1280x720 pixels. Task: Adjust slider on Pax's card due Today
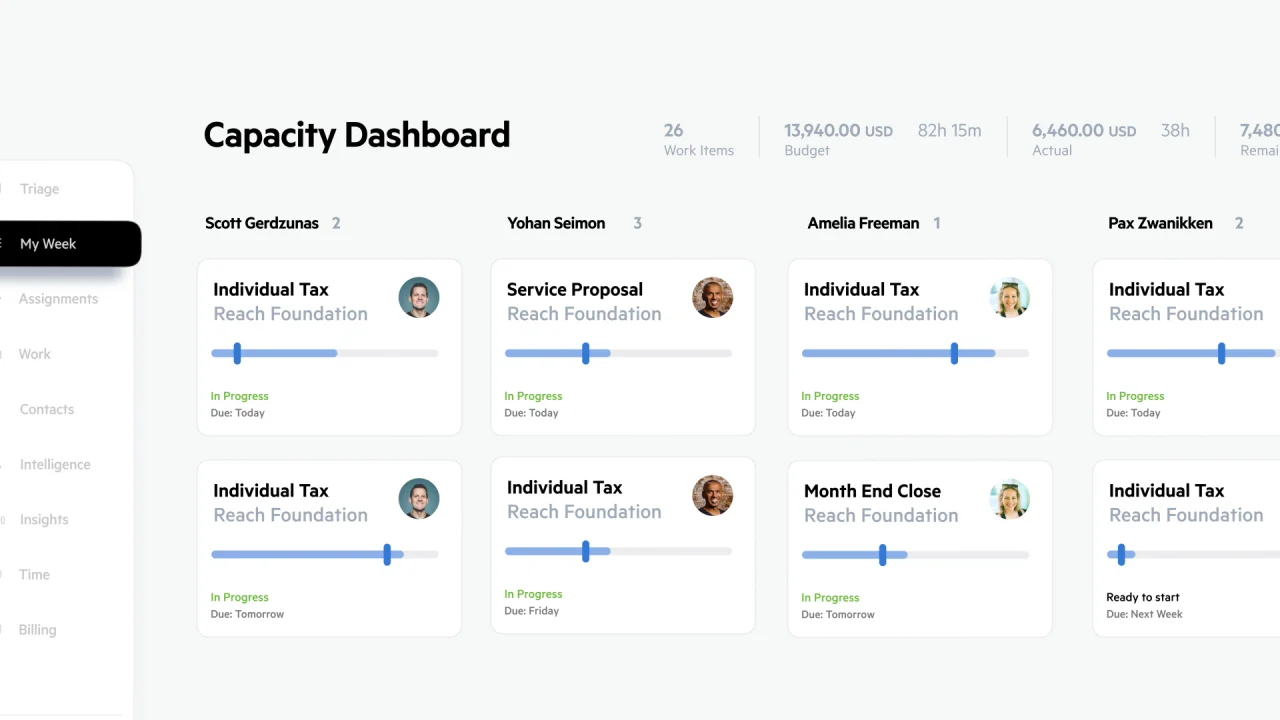[x=1221, y=353]
